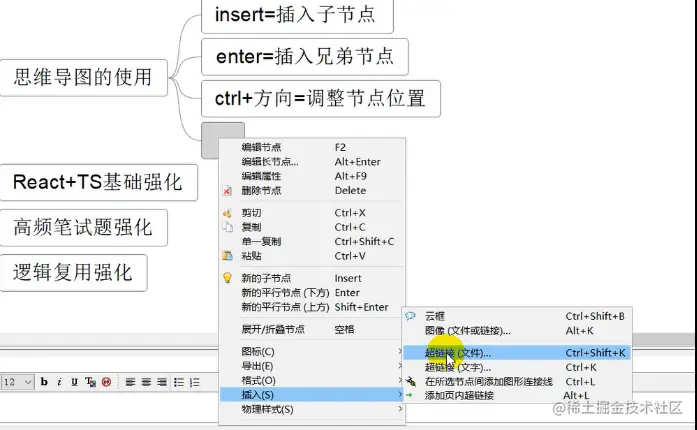Choose 超链接 (文字)... submenu entry
This screenshot has width=697, height=430.
pos(517,367)
